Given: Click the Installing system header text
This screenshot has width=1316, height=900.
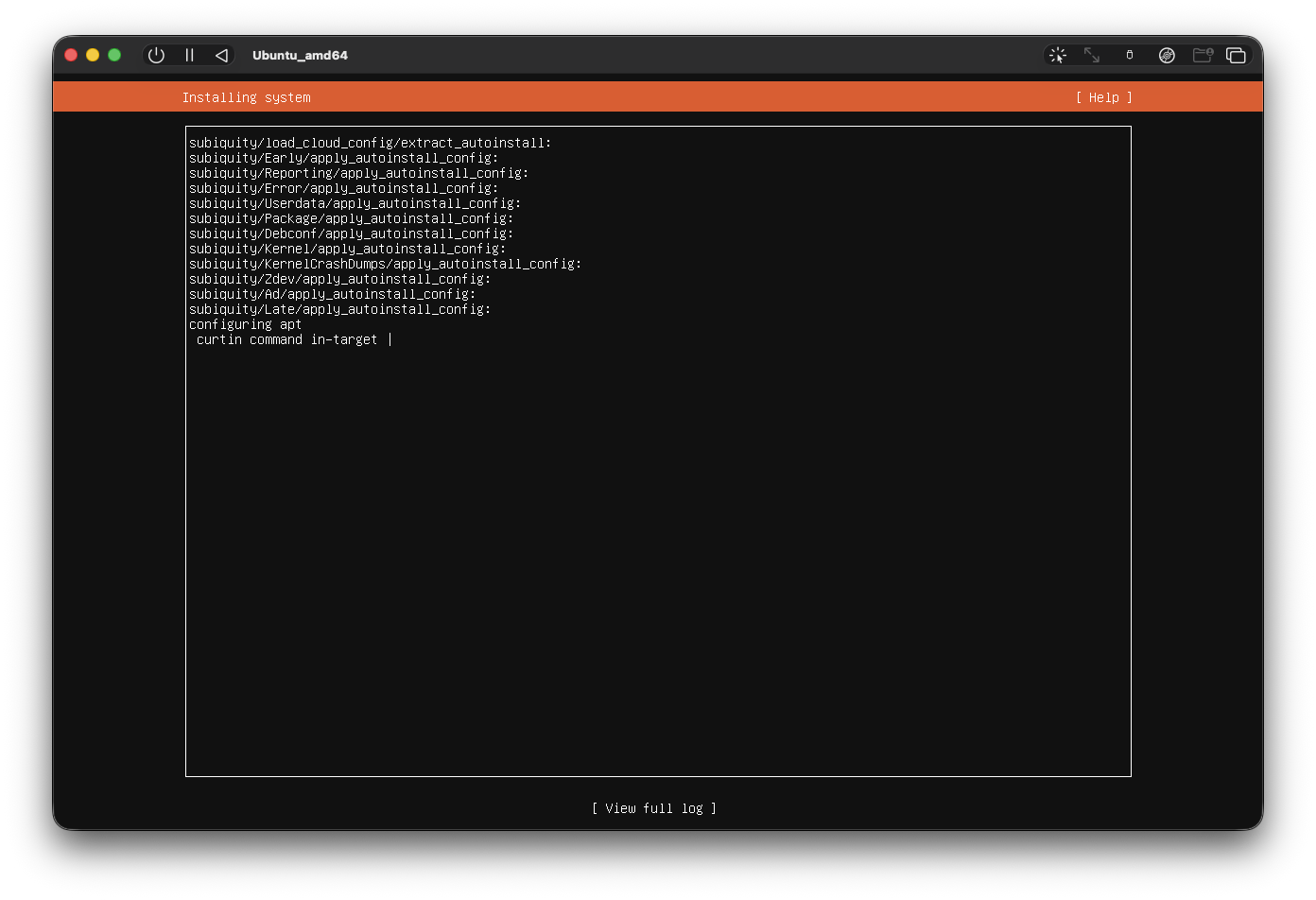Looking at the screenshot, I should (x=246, y=97).
